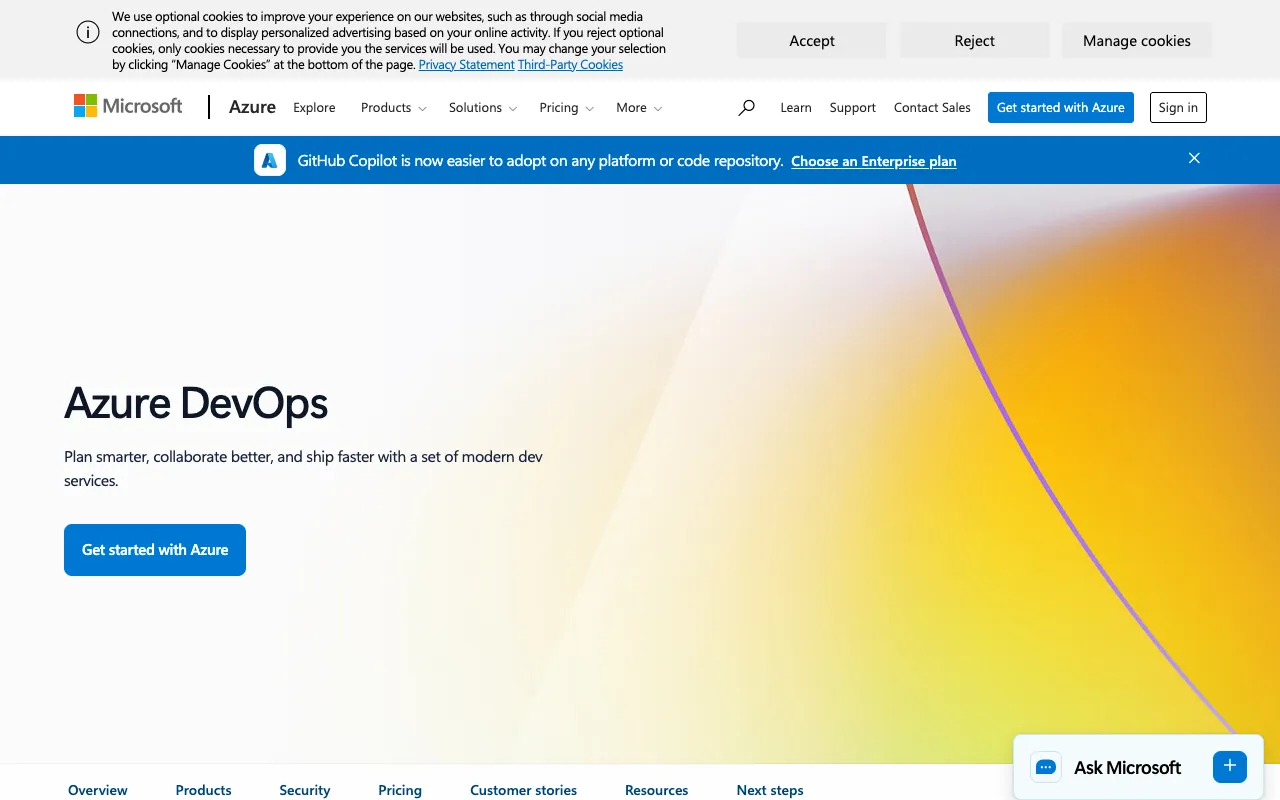Click the Azure icon in the announcement banner
This screenshot has width=1280, height=800.
tap(269, 159)
